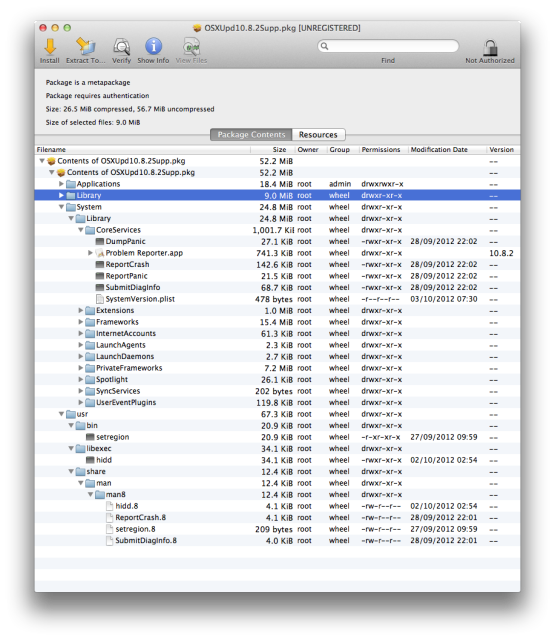This screenshot has height=640, width=555.
Task: Click the second-level package box icon
Action: click(61, 173)
